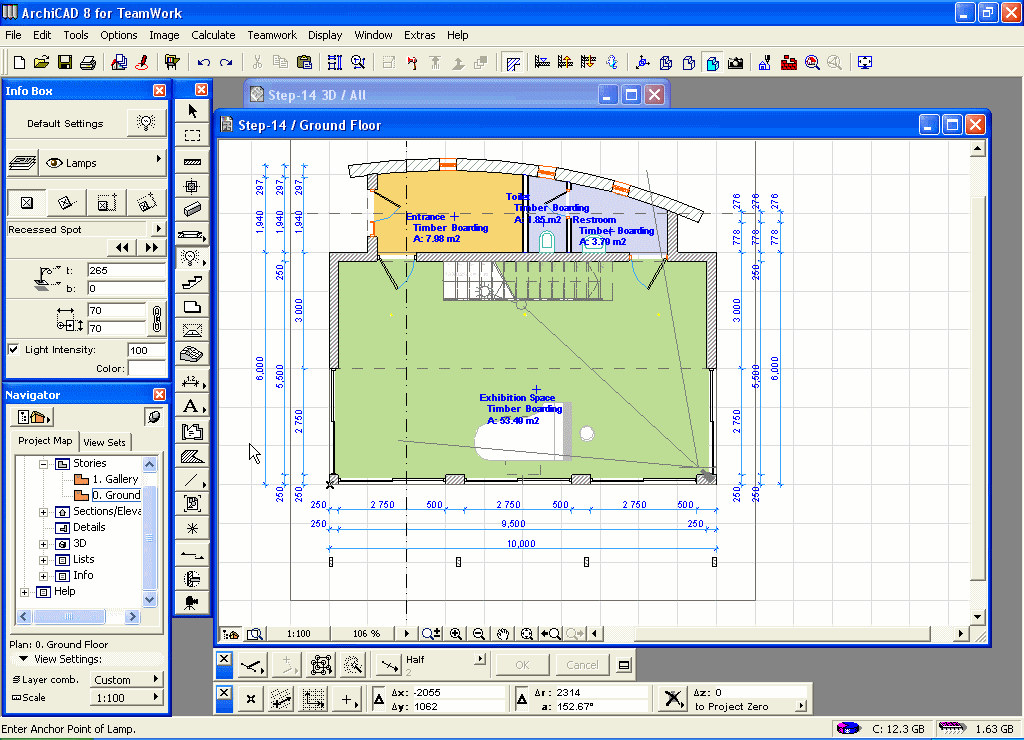Select the Marquee tool
This screenshot has height=740, width=1024.
(x=192, y=136)
